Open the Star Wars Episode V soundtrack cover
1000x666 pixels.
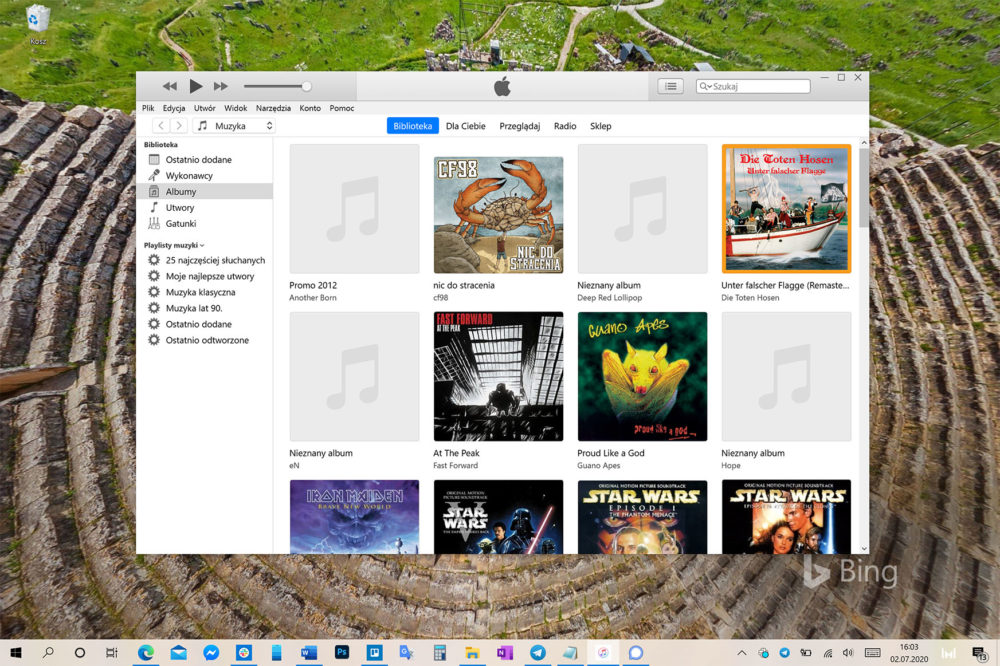click(x=498, y=517)
